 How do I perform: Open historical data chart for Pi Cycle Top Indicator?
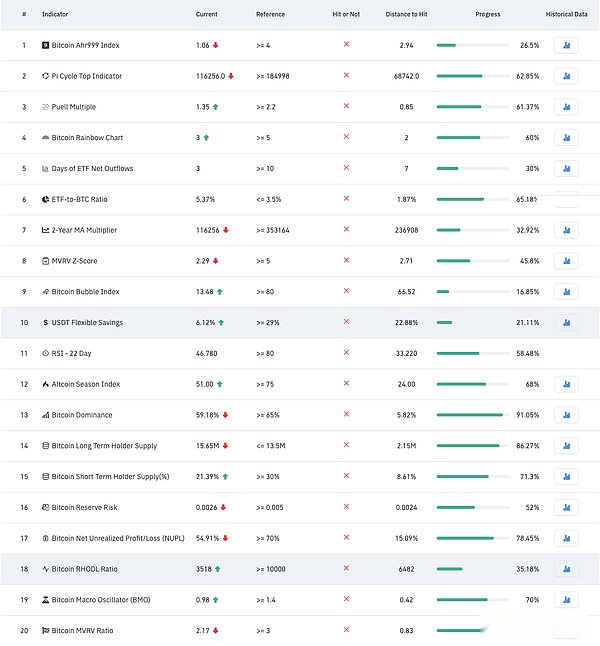coord(566,76)
